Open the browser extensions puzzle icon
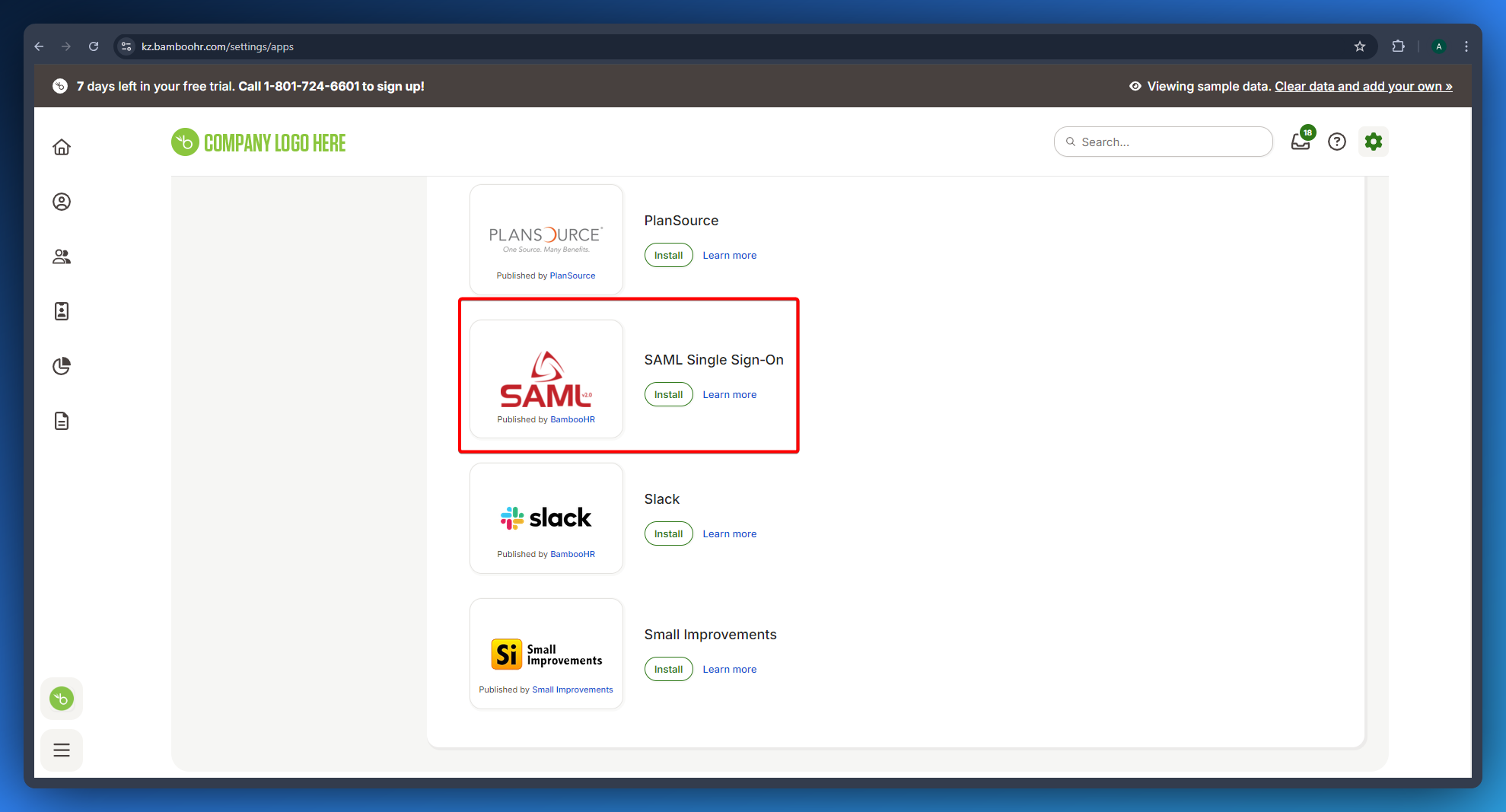The image size is (1506, 812). click(1398, 46)
